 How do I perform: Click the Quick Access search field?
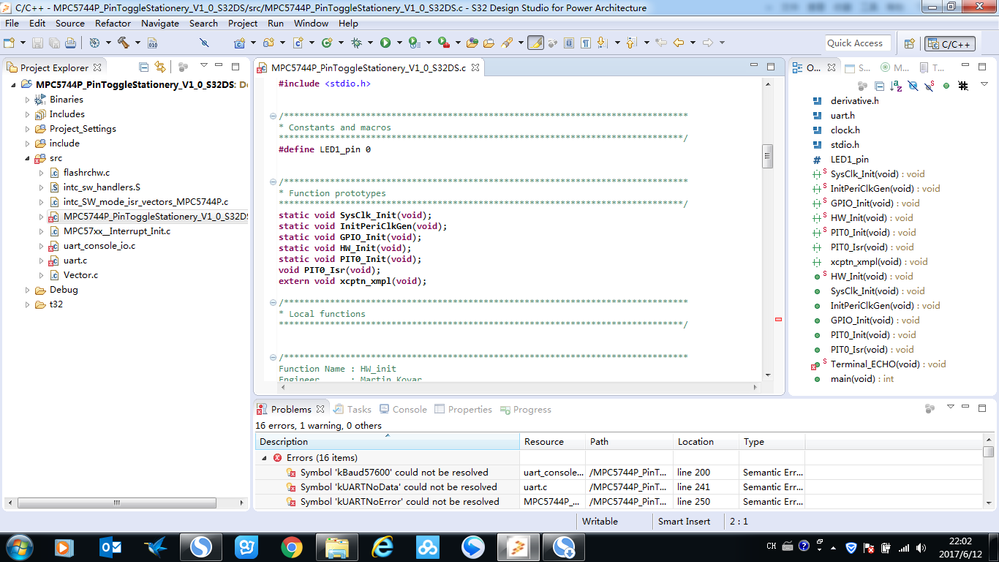(857, 43)
